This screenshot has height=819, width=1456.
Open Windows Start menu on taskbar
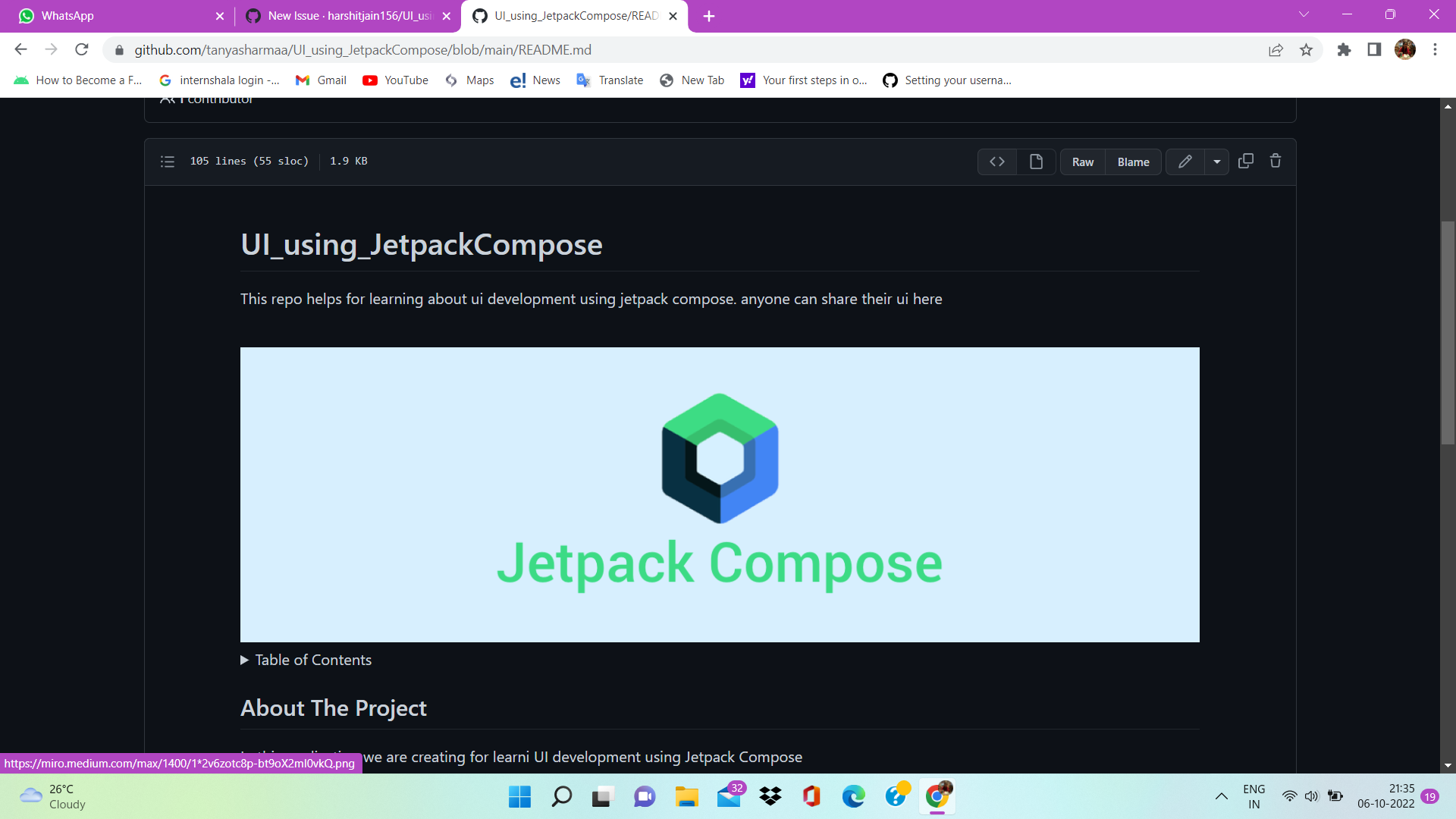tap(519, 796)
